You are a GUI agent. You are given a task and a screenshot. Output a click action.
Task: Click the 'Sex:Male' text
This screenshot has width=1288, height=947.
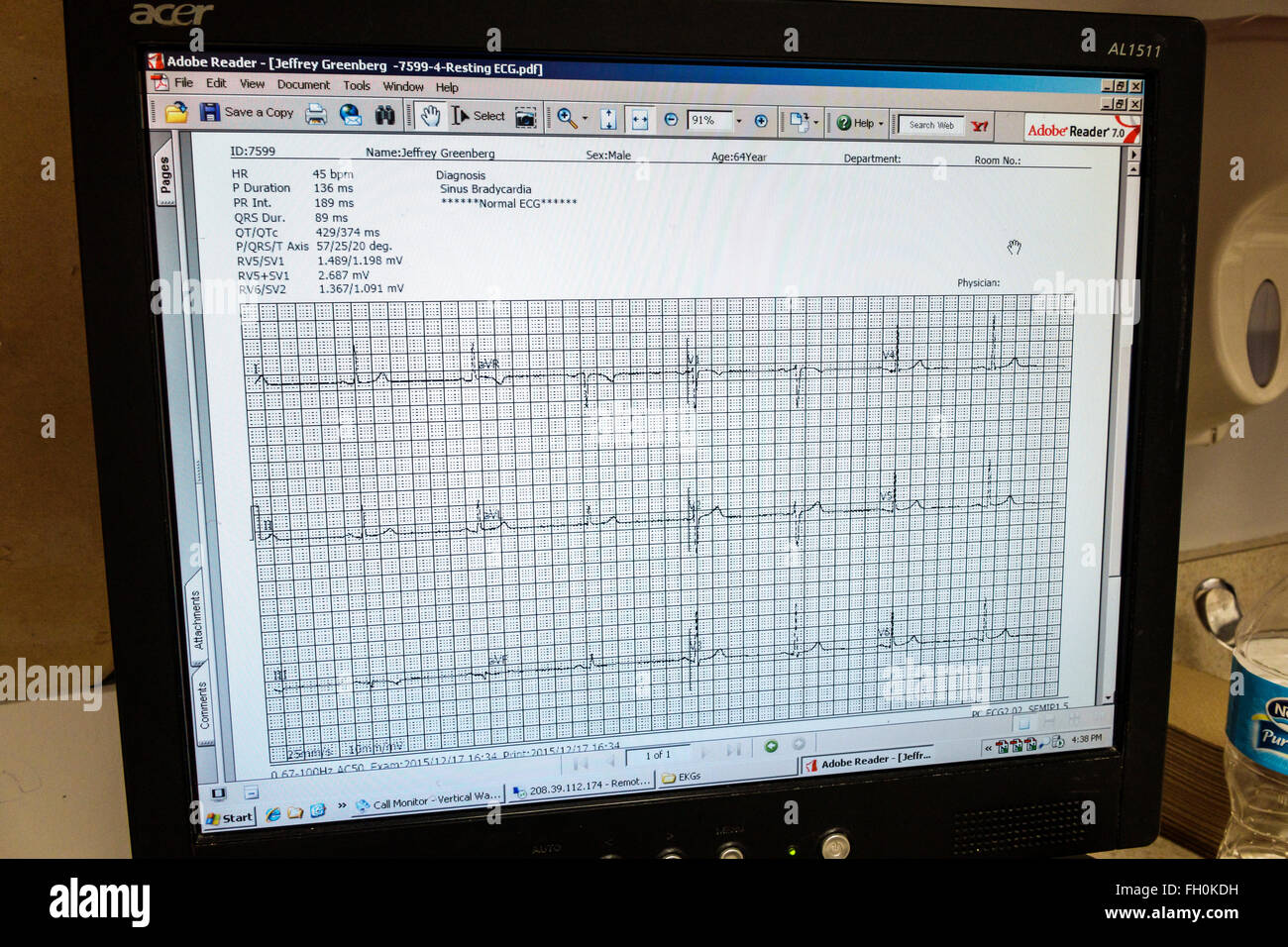[x=608, y=156]
